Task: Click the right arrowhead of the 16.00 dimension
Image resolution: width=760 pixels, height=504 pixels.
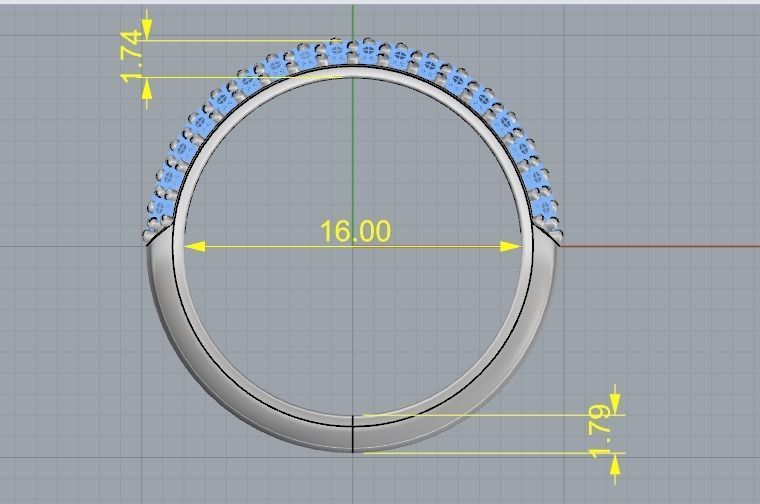Action: coord(511,247)
